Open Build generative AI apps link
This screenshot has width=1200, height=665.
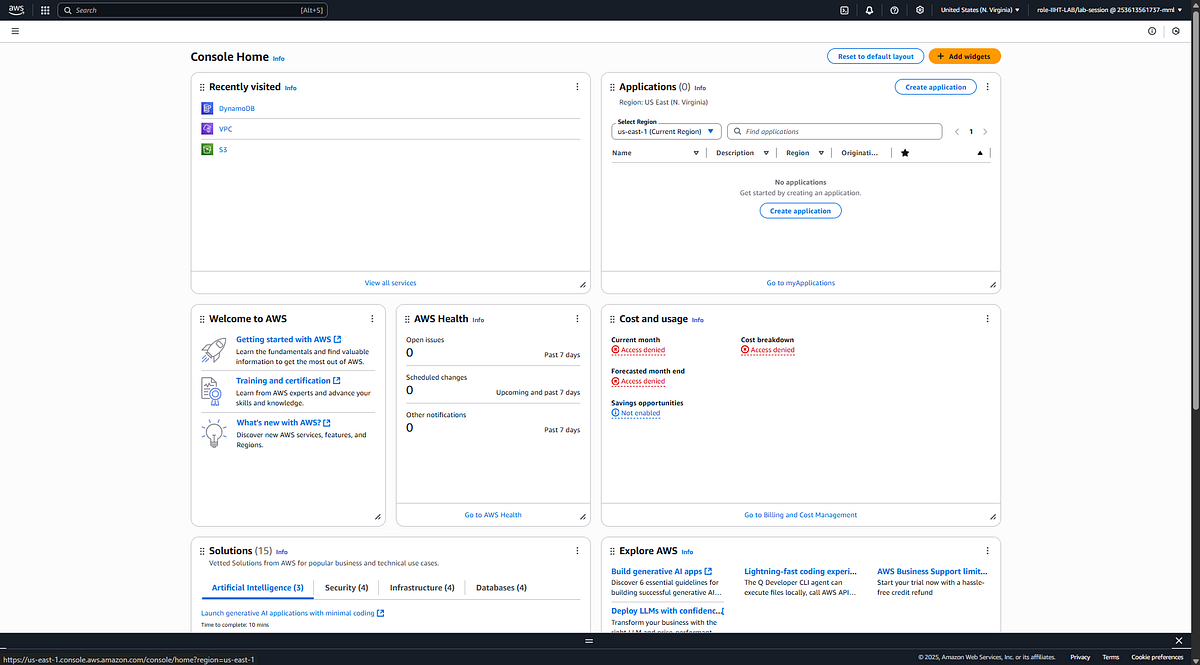click(x=661, y=572)
